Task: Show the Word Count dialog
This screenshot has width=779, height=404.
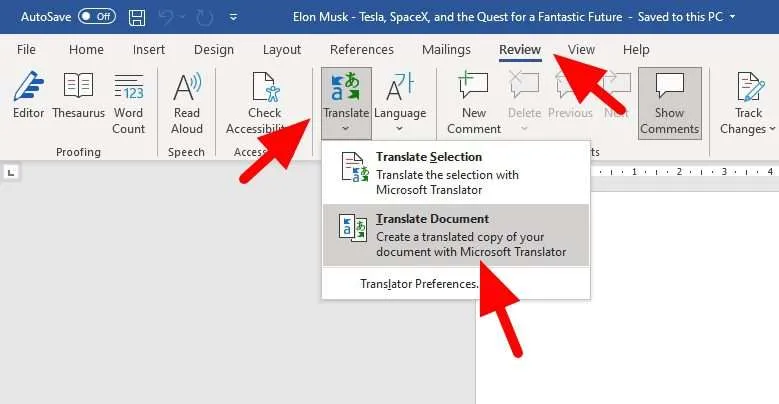Action: pyautogui.click(x=128, y=103)
